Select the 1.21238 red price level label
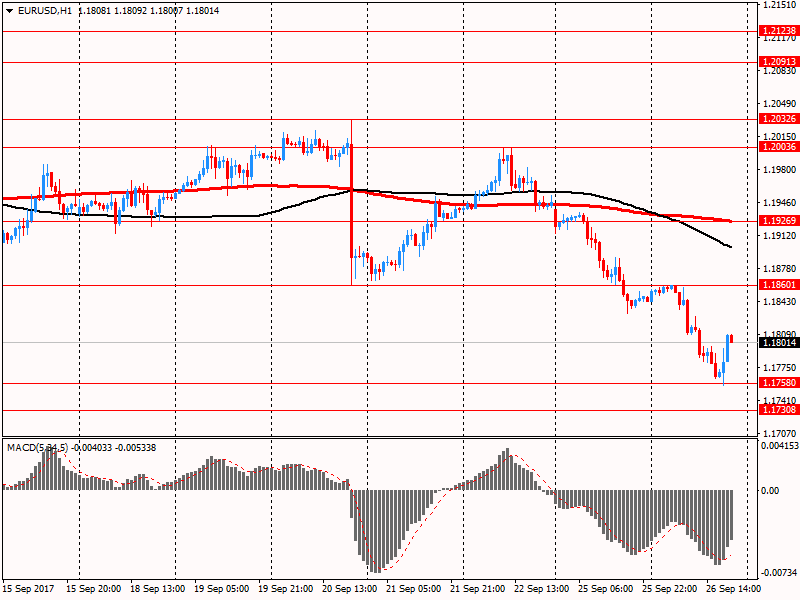This screenshot has width=800, height=600. [779, 31]
